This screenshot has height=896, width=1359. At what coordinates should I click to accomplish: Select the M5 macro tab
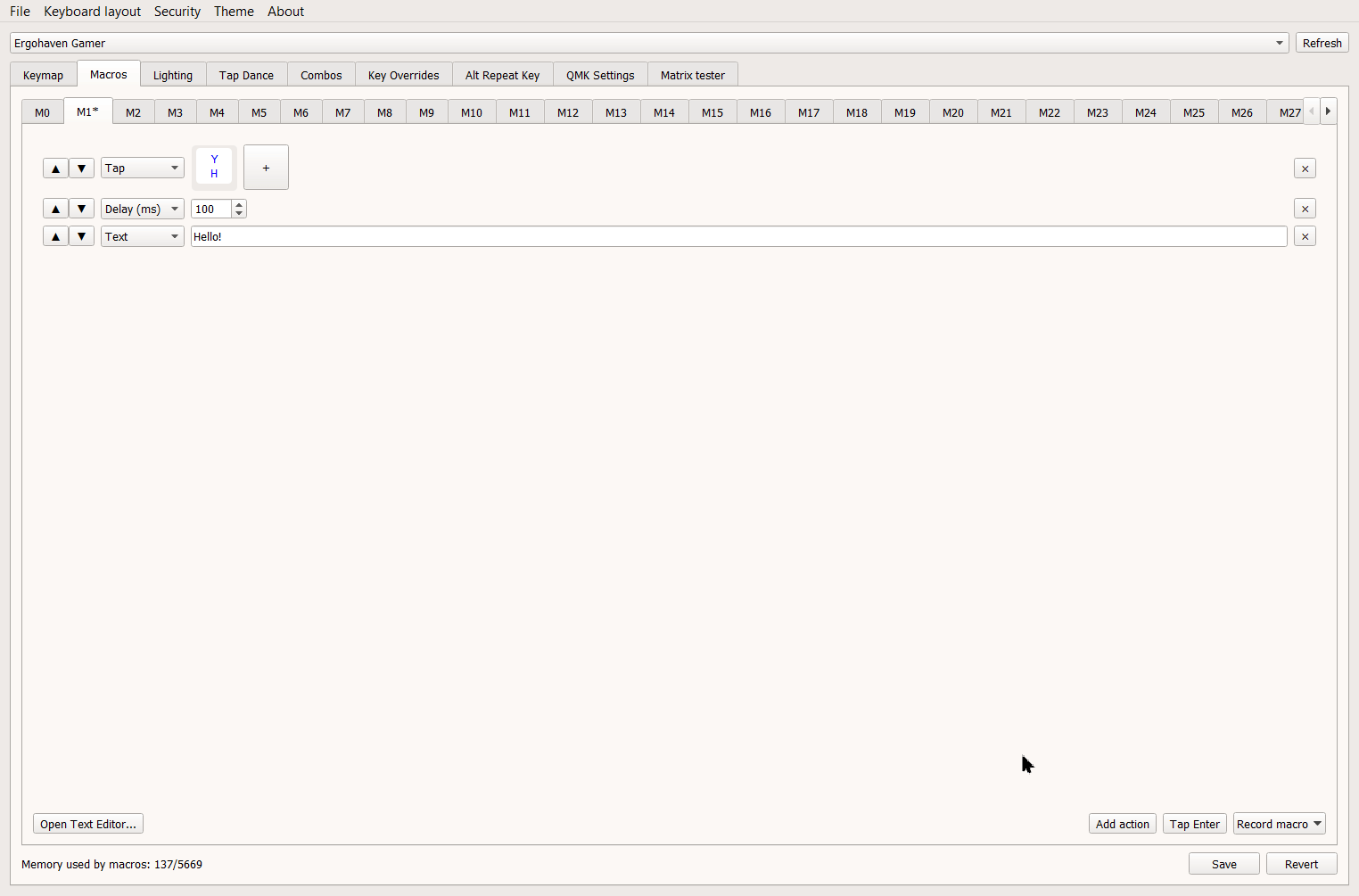coord(259,112)
